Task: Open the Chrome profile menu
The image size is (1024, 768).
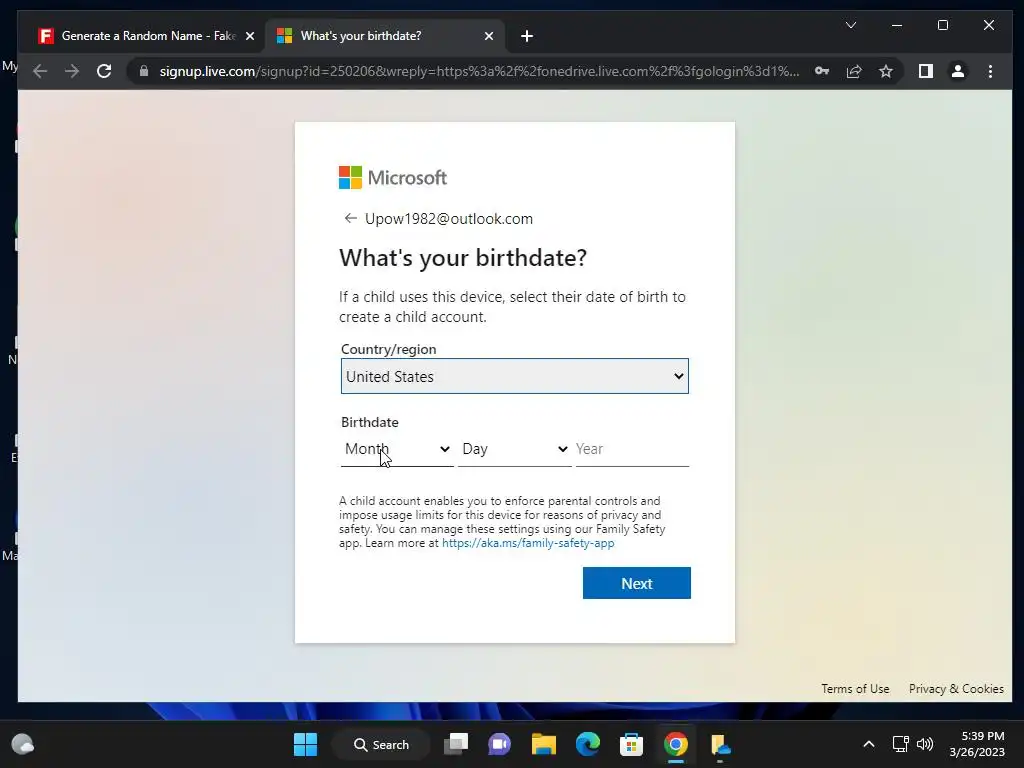Action: [957, 71]
